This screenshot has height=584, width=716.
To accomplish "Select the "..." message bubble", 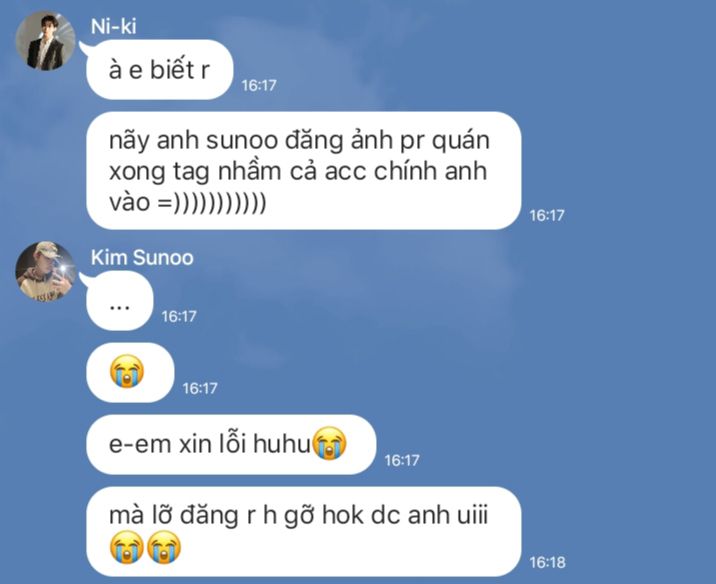I will click(x=120, y=301).
